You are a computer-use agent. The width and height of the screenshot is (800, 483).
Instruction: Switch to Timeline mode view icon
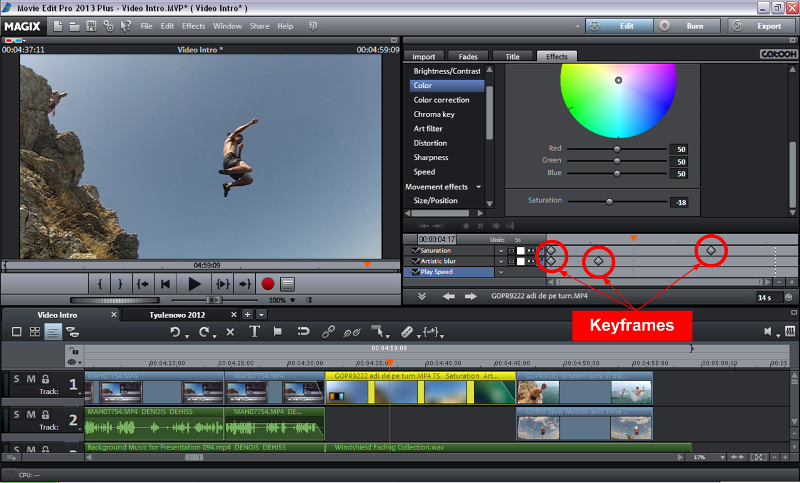(53, 332)
